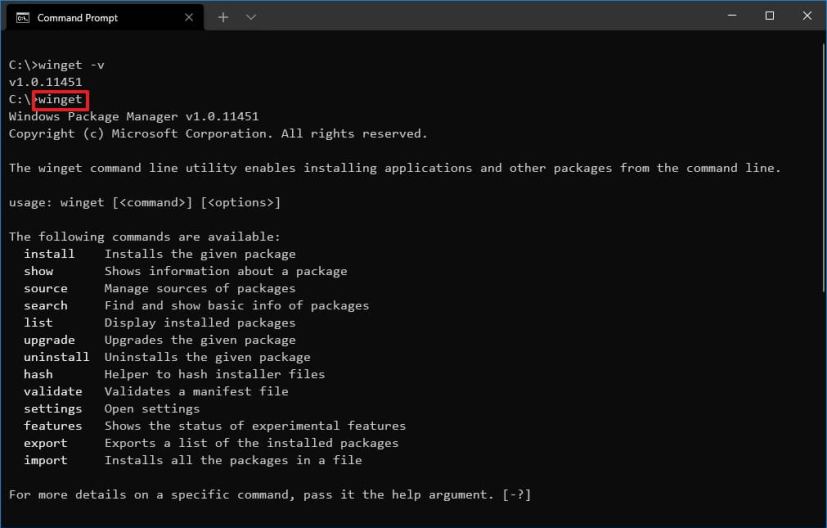Click 'Manage sources of packages' description
Image resolution: width=827 pixels, height=528 pixels.
200,289
